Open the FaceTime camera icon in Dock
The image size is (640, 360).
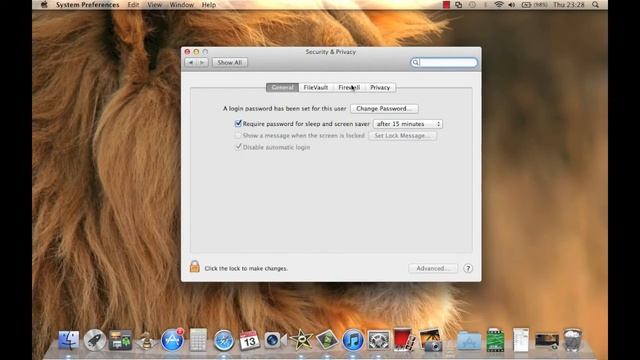(275, 340)
